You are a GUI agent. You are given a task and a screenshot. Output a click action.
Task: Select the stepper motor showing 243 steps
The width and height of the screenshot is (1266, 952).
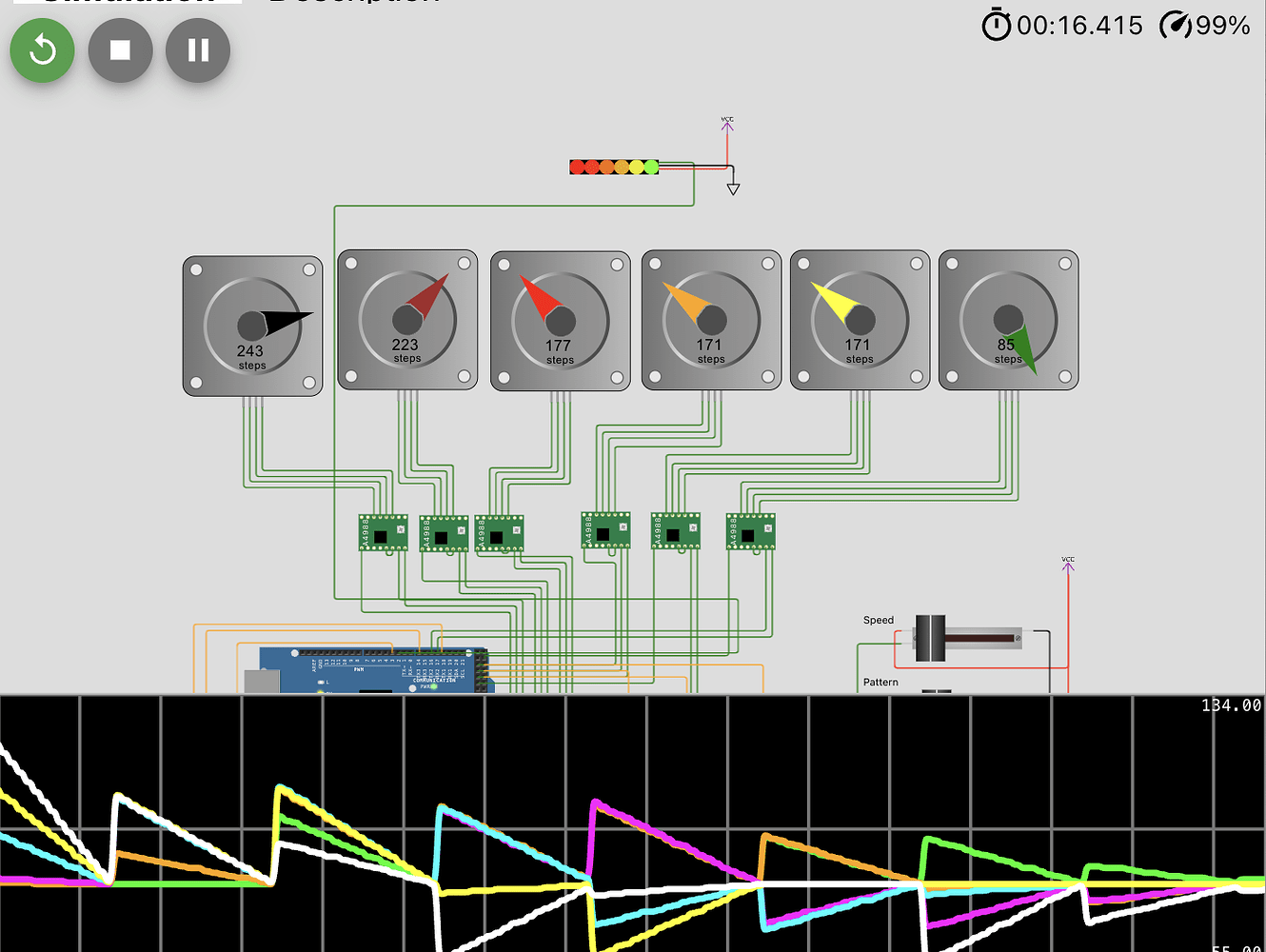pos(252,319)
